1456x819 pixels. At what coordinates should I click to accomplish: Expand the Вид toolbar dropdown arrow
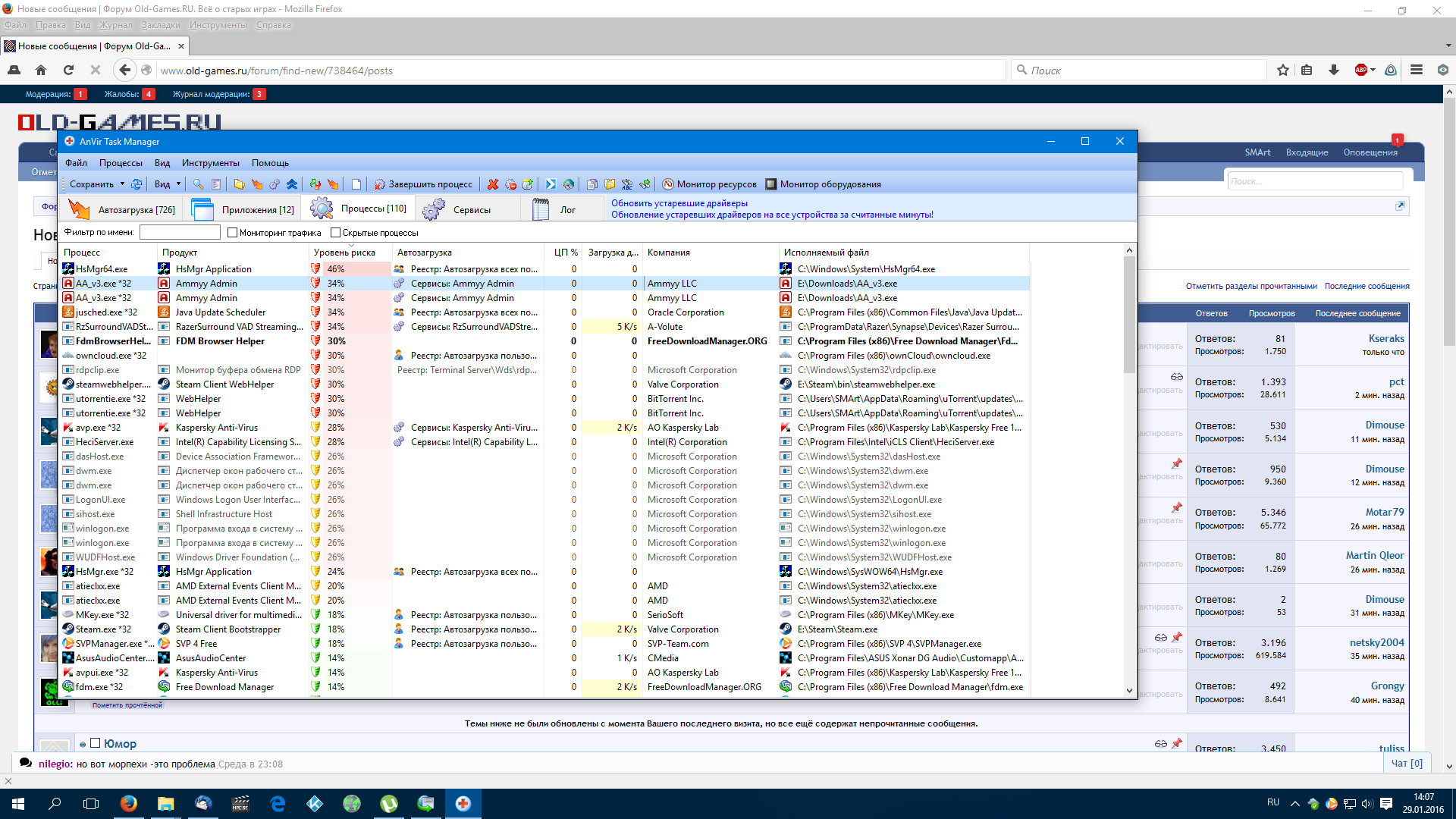(179, 184)
